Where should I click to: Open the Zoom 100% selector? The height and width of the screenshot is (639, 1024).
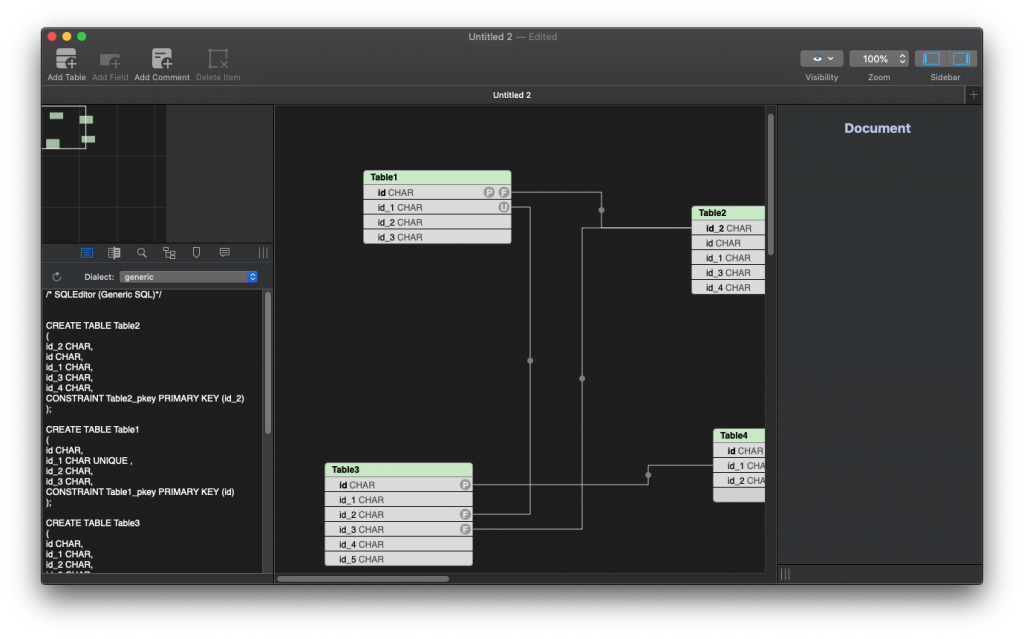click(x=879, y=59)
